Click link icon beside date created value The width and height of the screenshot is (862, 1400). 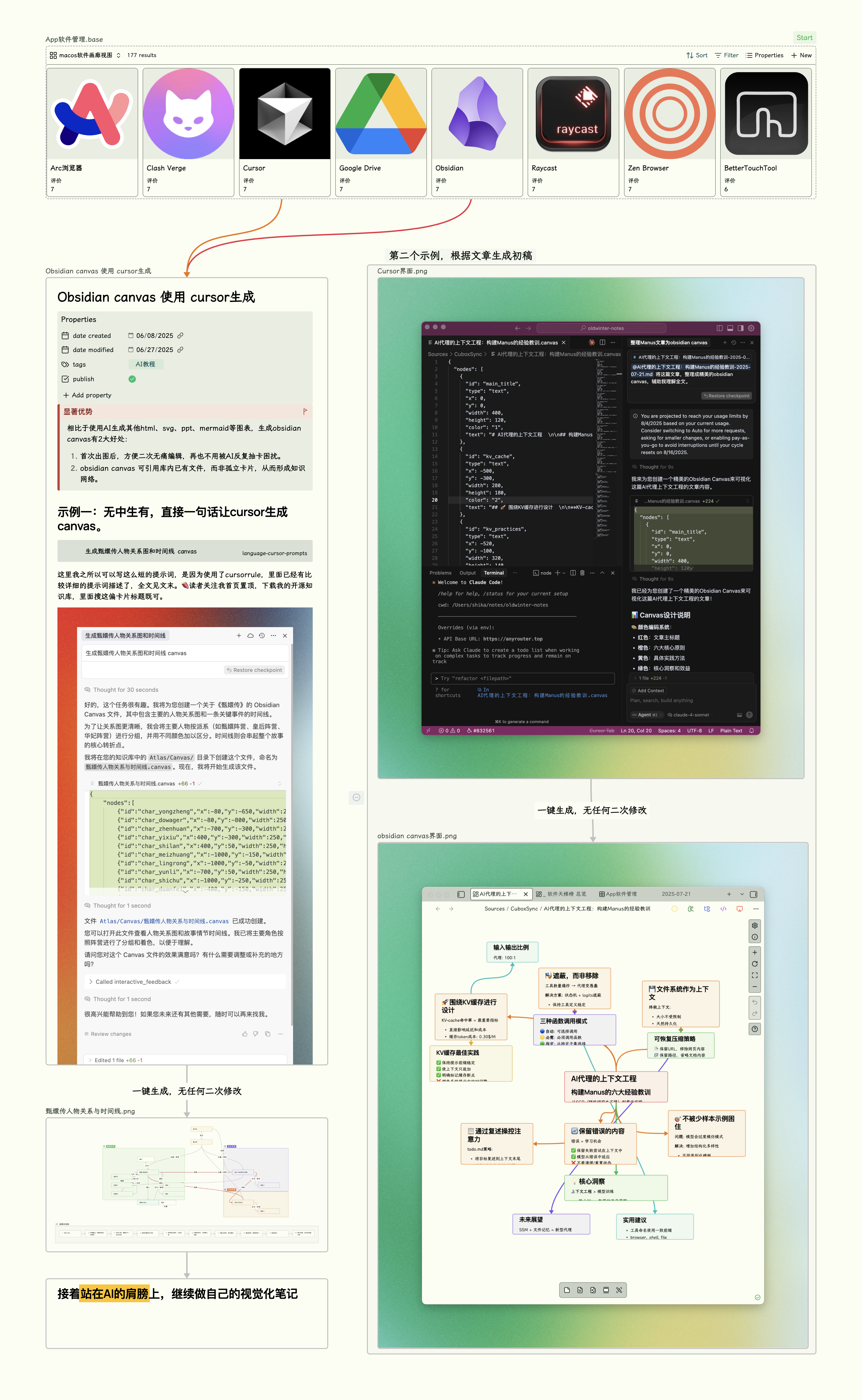(x=180, y=336)
